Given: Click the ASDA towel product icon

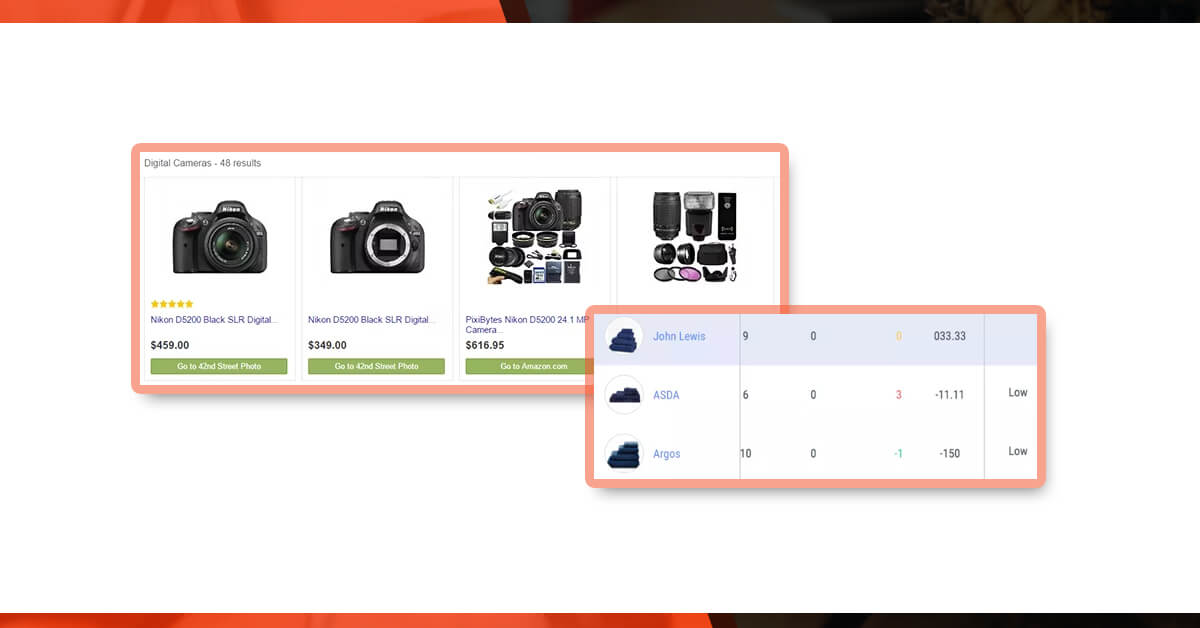Looking at the screenshot, I should 624,395.
